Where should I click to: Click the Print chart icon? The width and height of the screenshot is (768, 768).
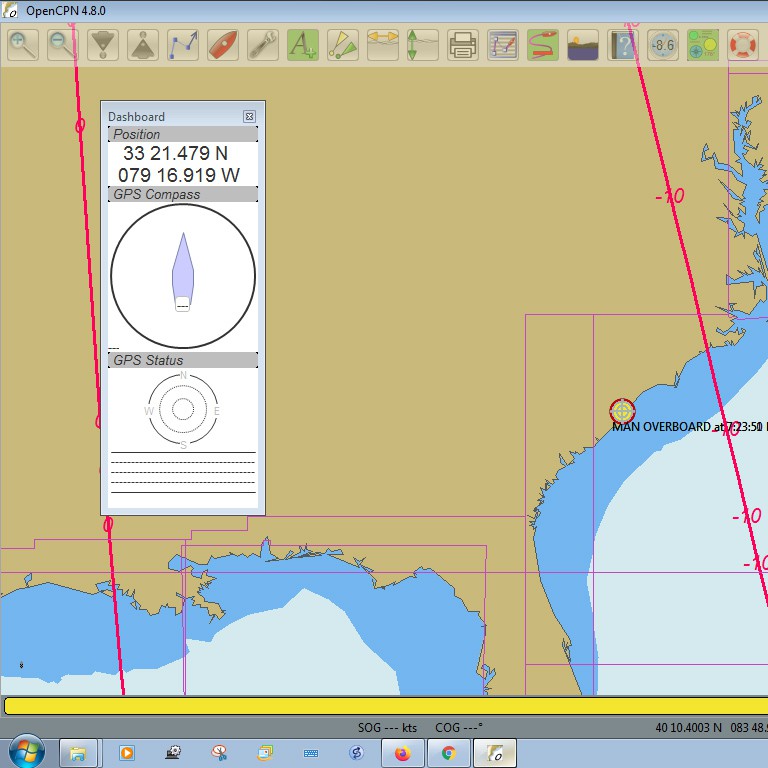tap(462, 45)
